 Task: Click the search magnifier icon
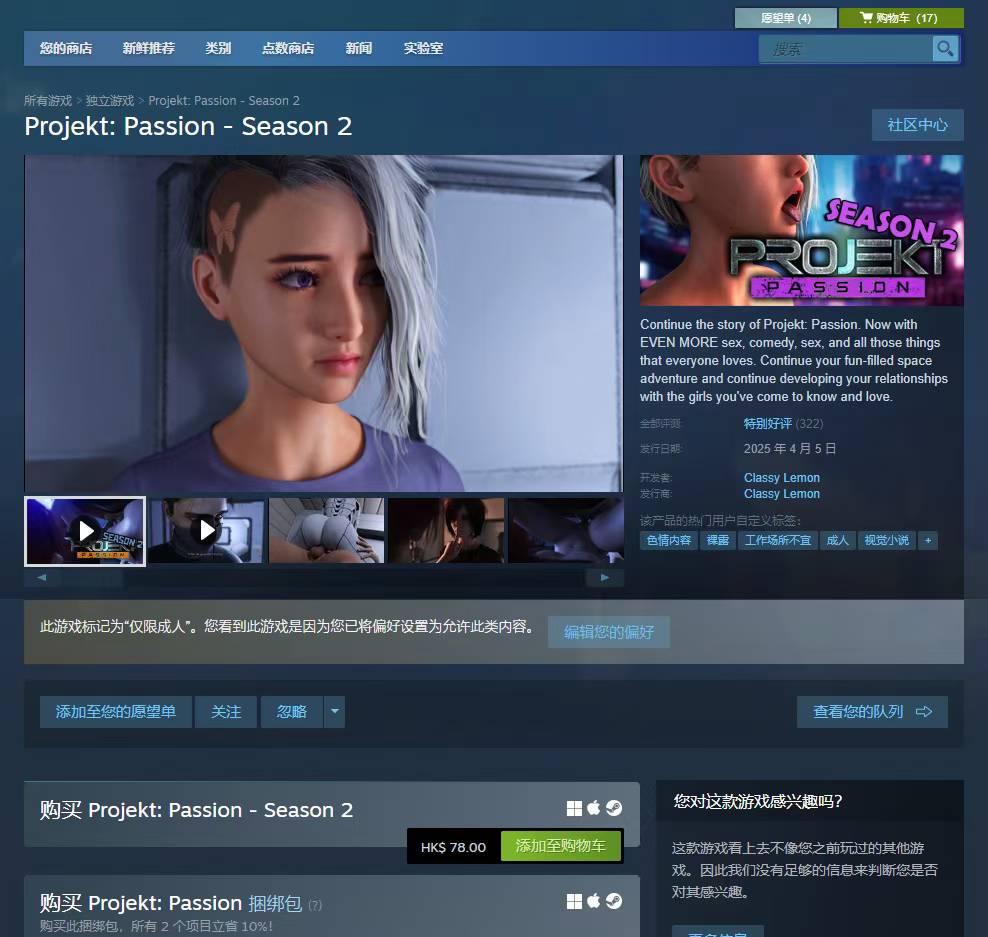(x=945, y=49)
